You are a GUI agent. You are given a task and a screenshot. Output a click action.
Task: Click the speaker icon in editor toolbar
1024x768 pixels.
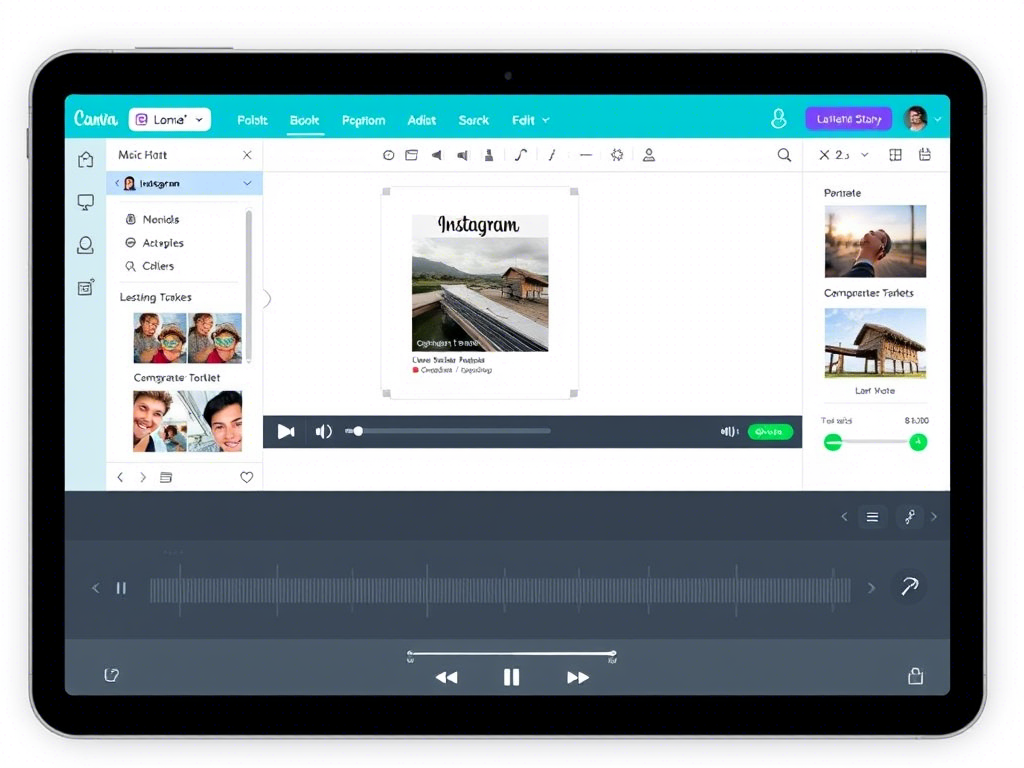click(x=462, y=155)
